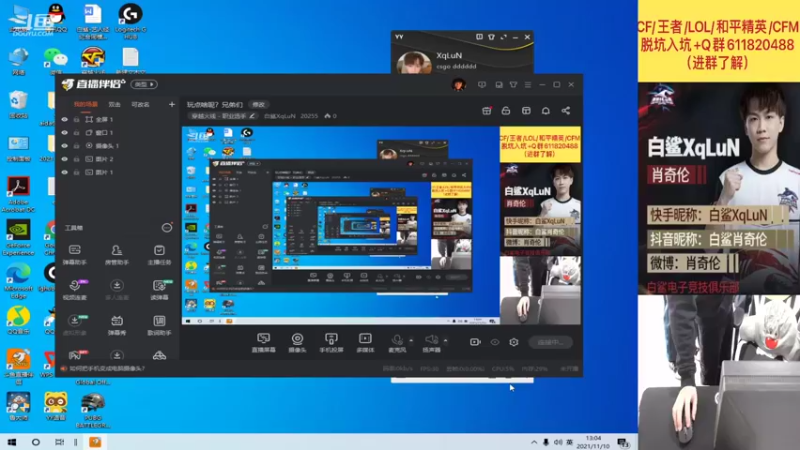
Task: Select the 全屏 1 source row
Action: (117, 119)
